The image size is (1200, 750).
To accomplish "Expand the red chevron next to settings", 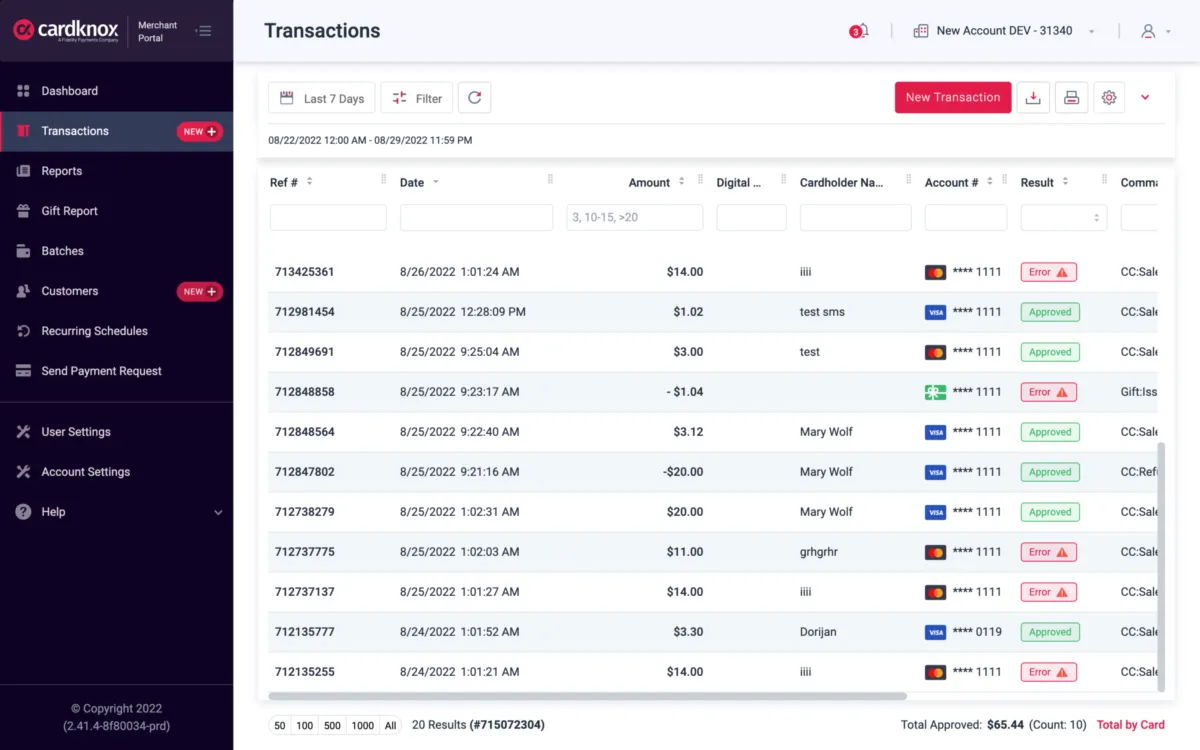I will tap(1145, 98).
